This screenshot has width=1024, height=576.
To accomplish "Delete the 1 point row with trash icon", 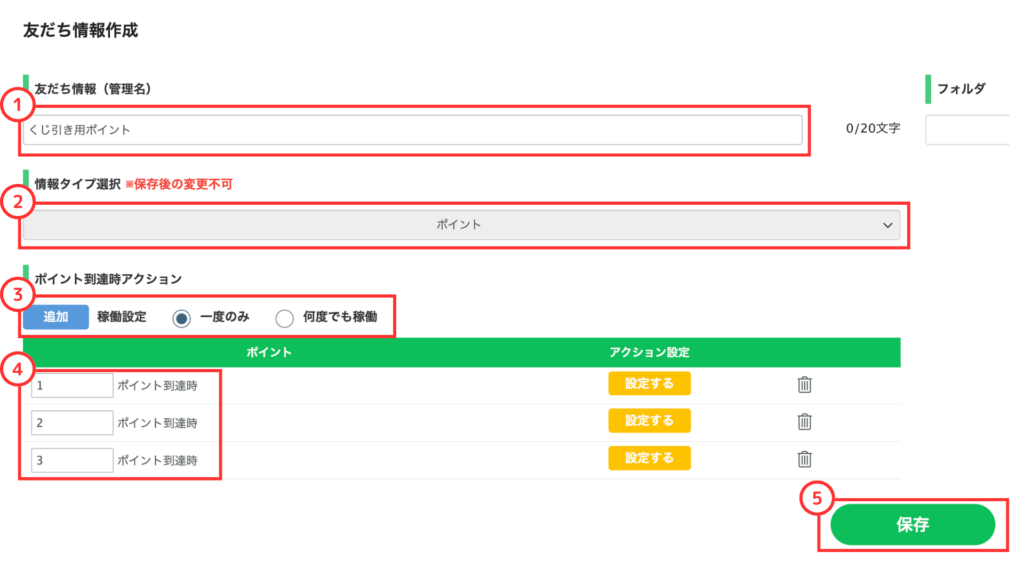I will (804, 385).
